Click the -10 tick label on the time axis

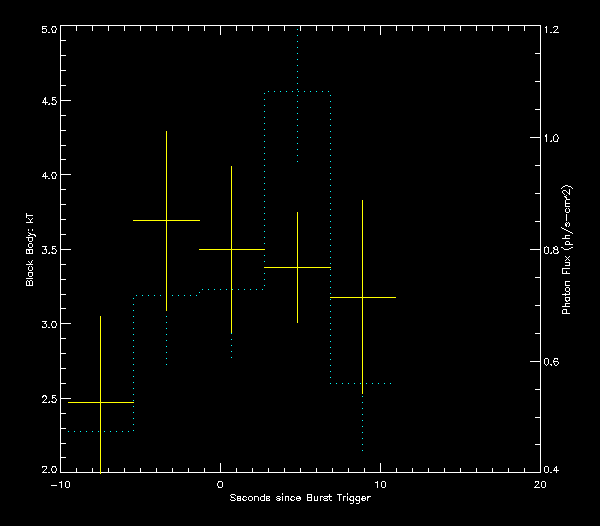pyautogui.click(x=59, y=483)
